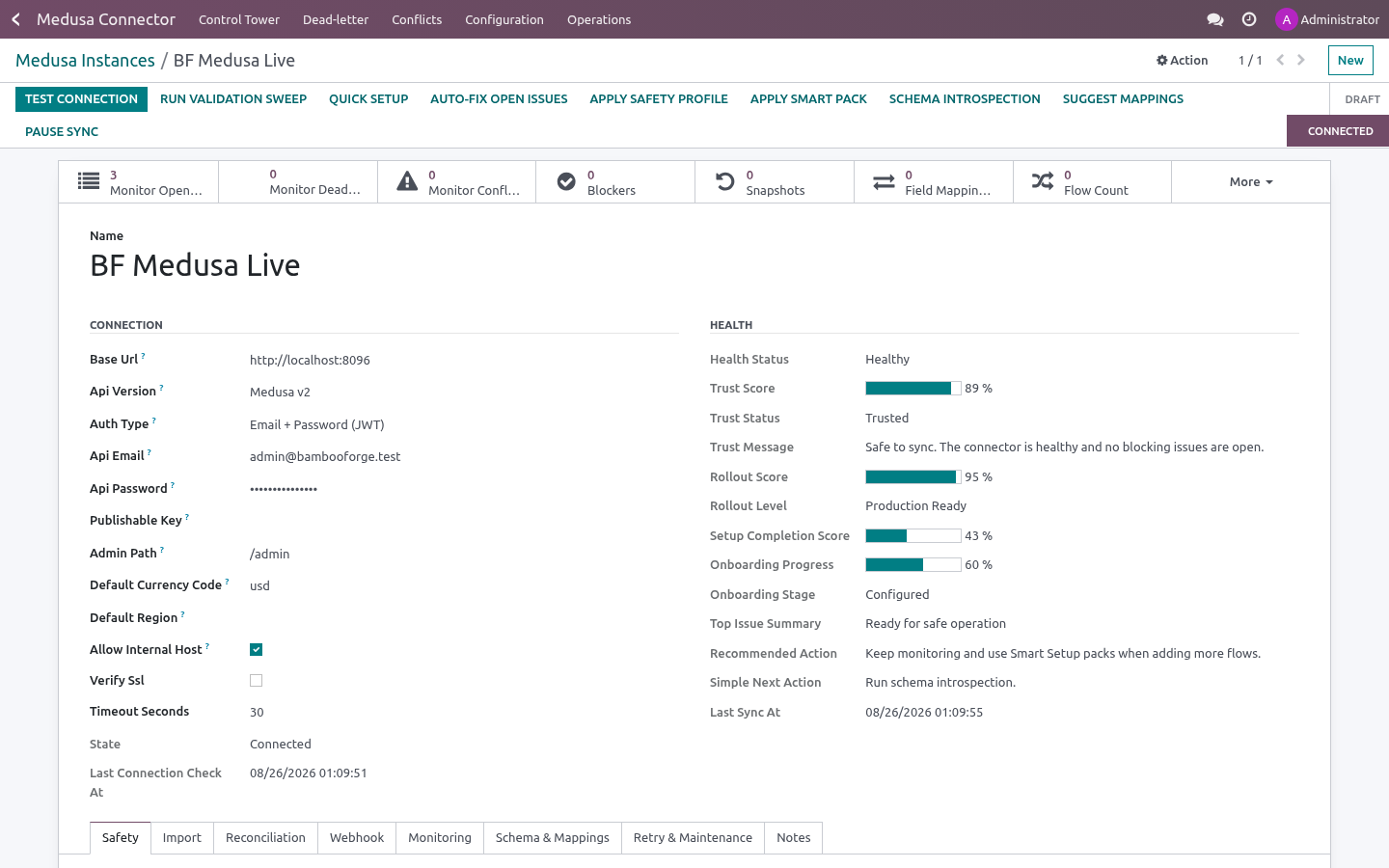Click the Pause Sync button
1389x868 pixels.
tap(62, 132)
